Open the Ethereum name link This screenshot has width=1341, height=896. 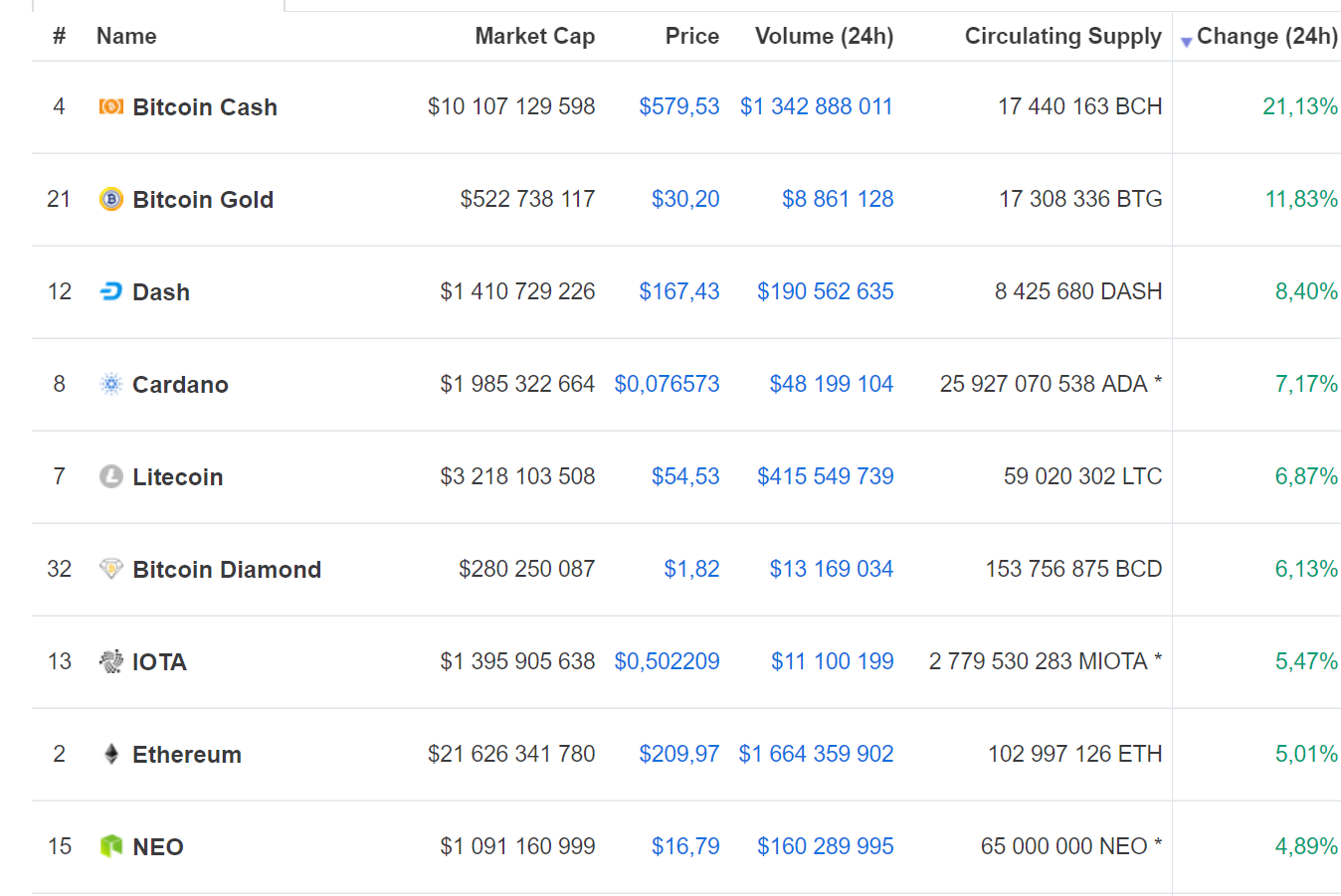(187, 754)
